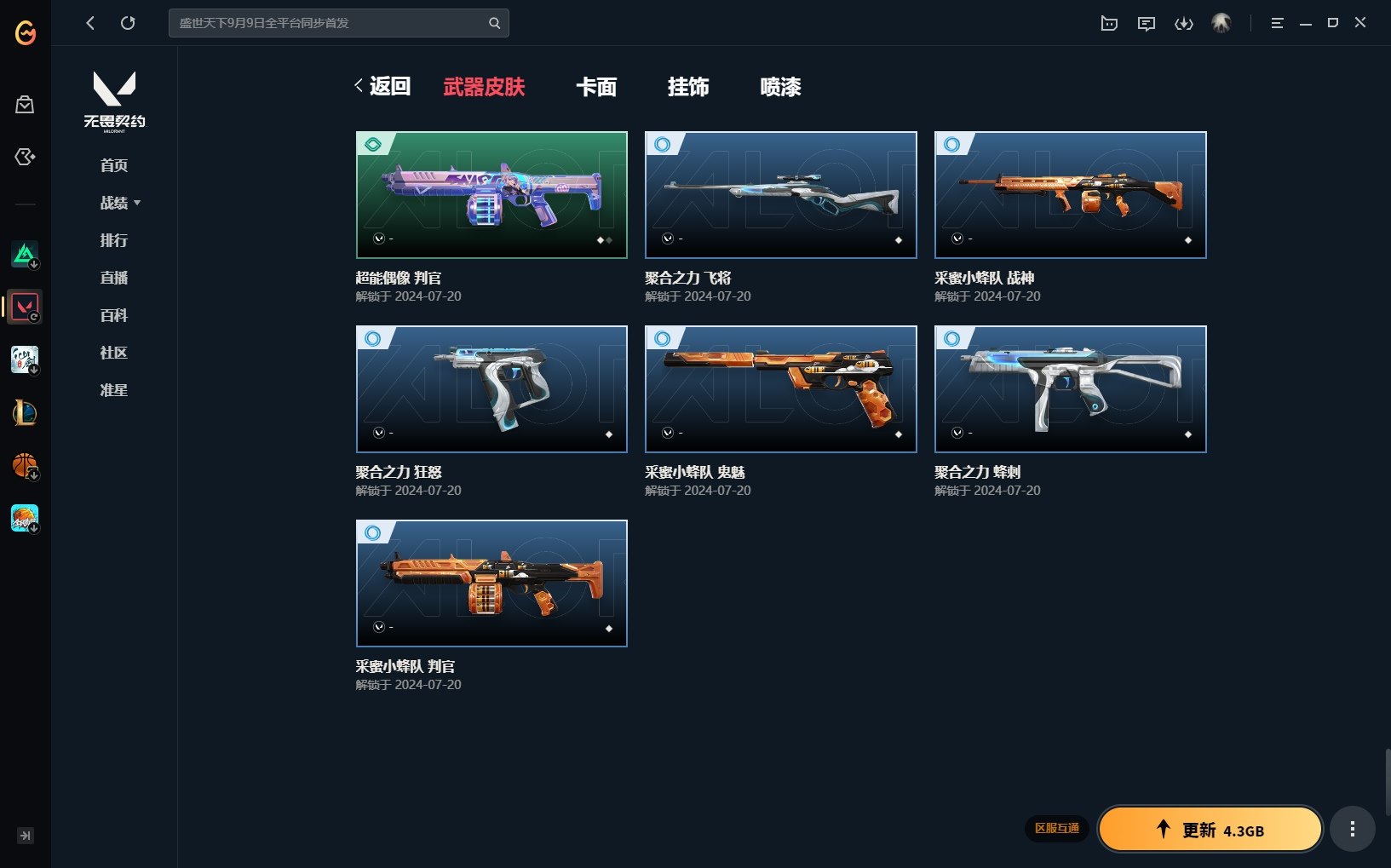Open the cartoon game icon above LoL icon
Viewport: 1391px width, 868px height.
[25, 359]
